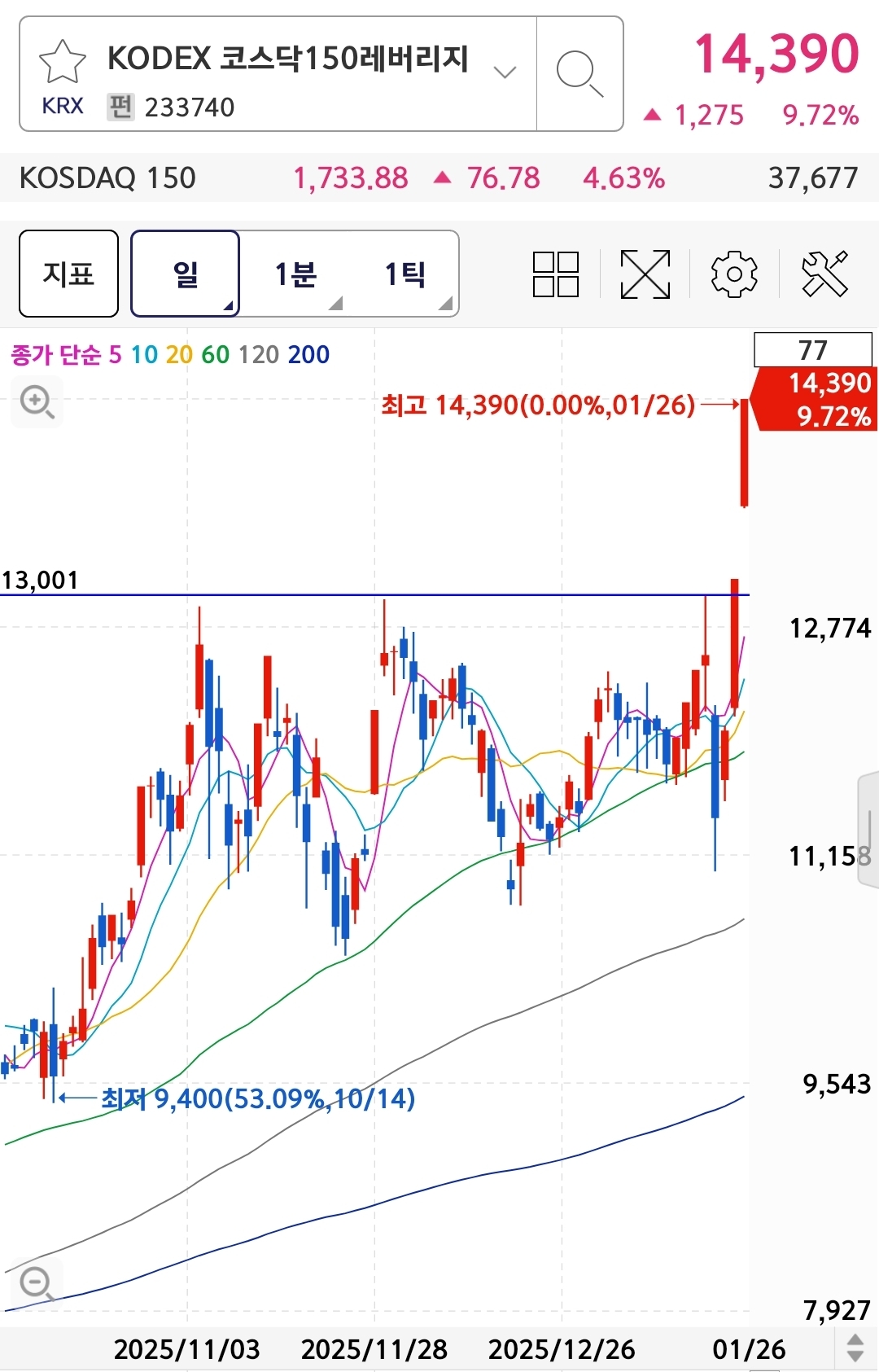The image size is (879, 1372).
Task: Toggle the favorite star for KODEX
Action: click(x=63, y=61)
